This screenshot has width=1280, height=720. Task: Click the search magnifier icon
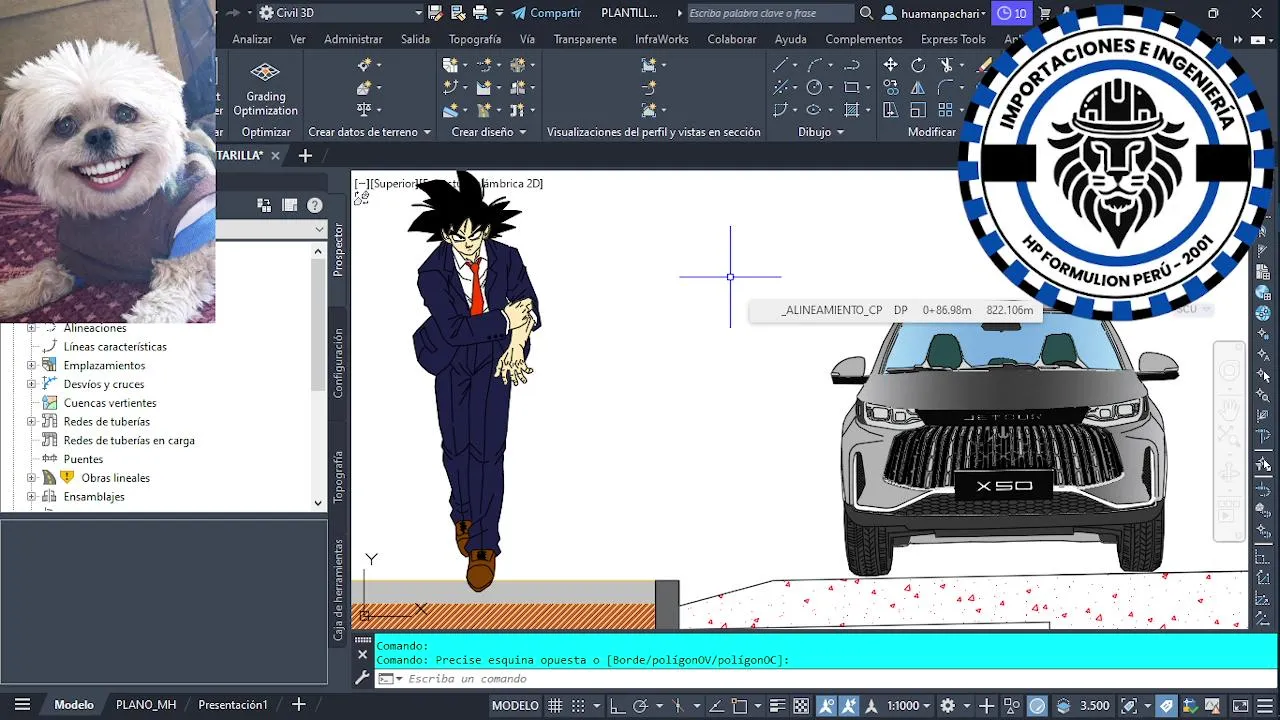pos(866,13)
